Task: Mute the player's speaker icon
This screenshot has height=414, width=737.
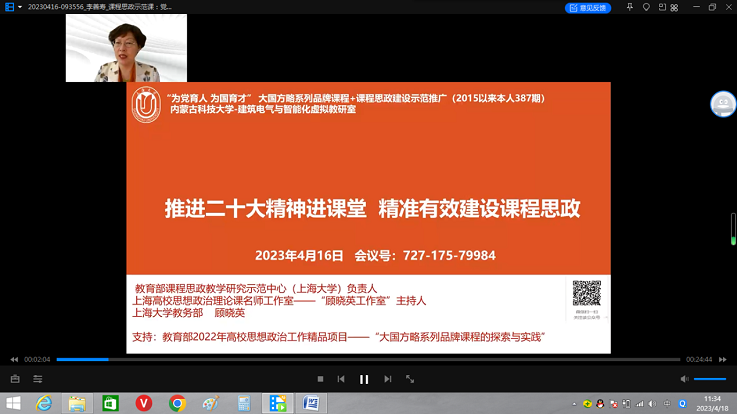Action: point(685,379)
